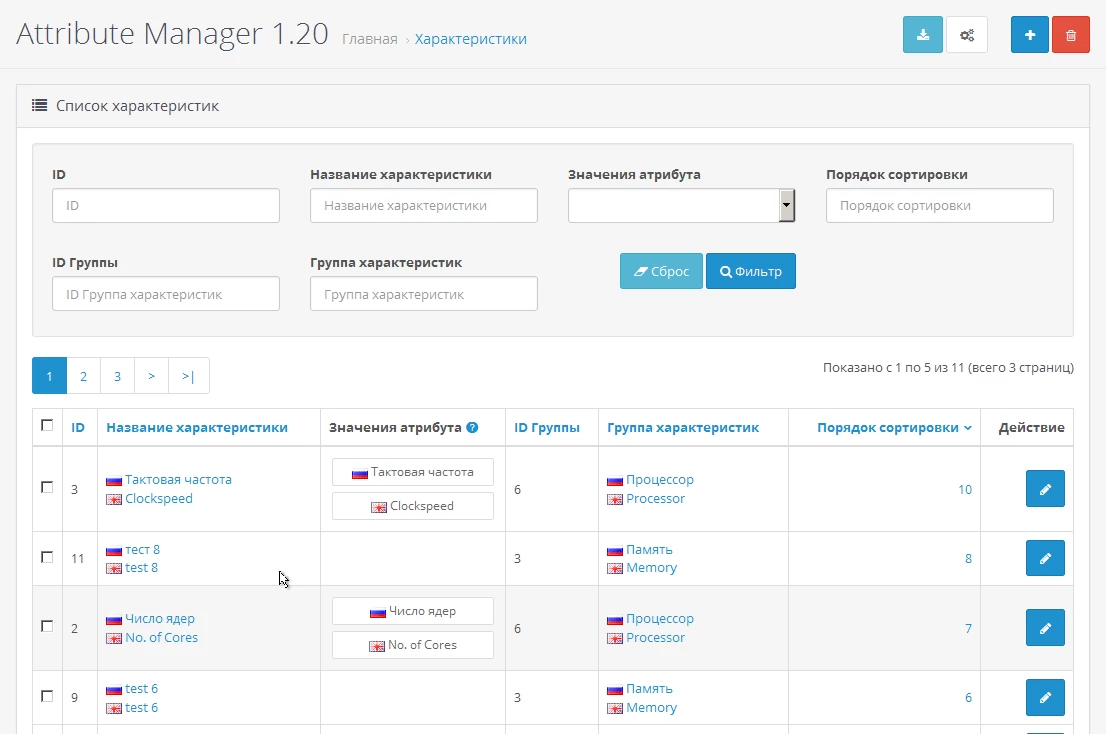The height and width of the screenshot is (734, 1106).
Task: Sort the table by ID column
Action: pyautogui.click(x=78, y=427)
